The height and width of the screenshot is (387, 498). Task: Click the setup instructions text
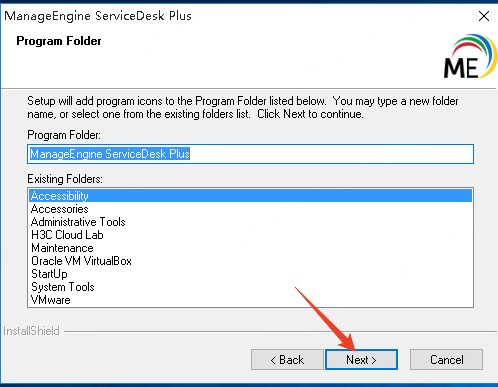click(x=243, y=107)
